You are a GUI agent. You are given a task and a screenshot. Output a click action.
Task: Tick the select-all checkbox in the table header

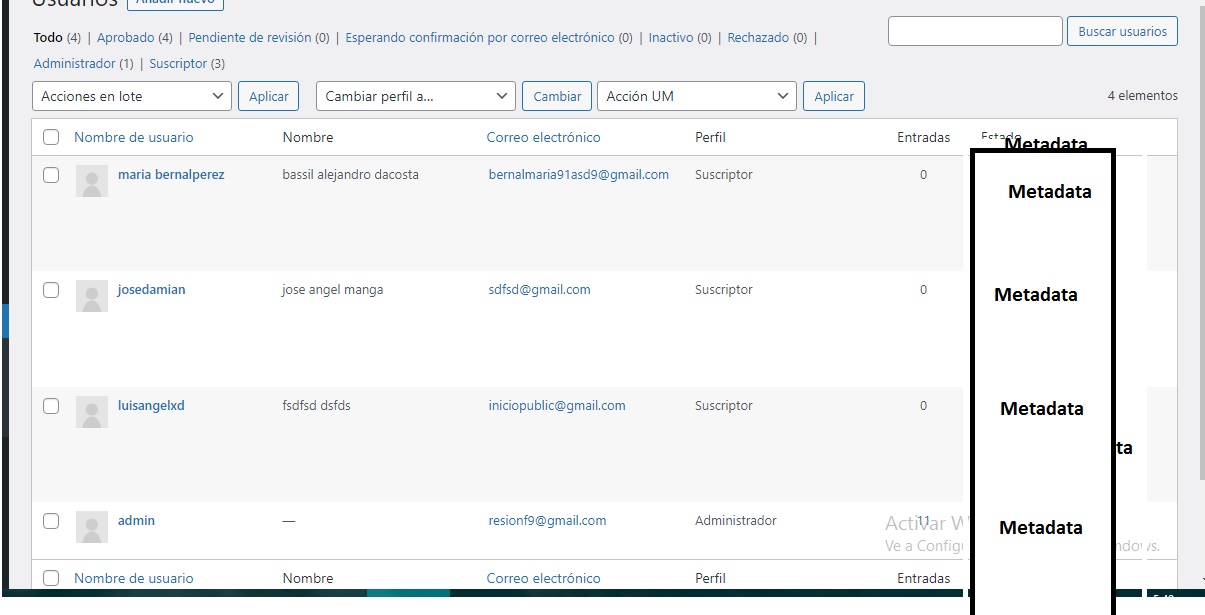[x=51, y=137]
